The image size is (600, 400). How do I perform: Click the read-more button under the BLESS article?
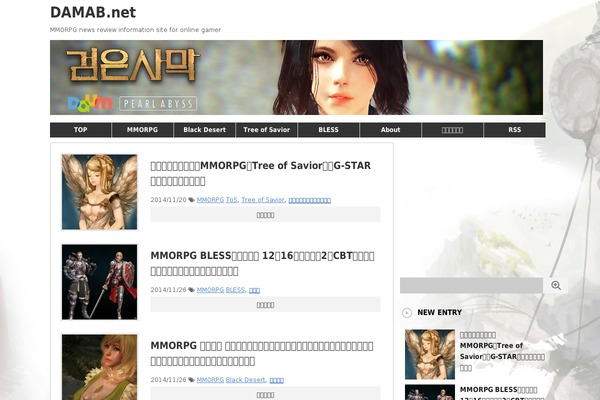click(265, 305)
